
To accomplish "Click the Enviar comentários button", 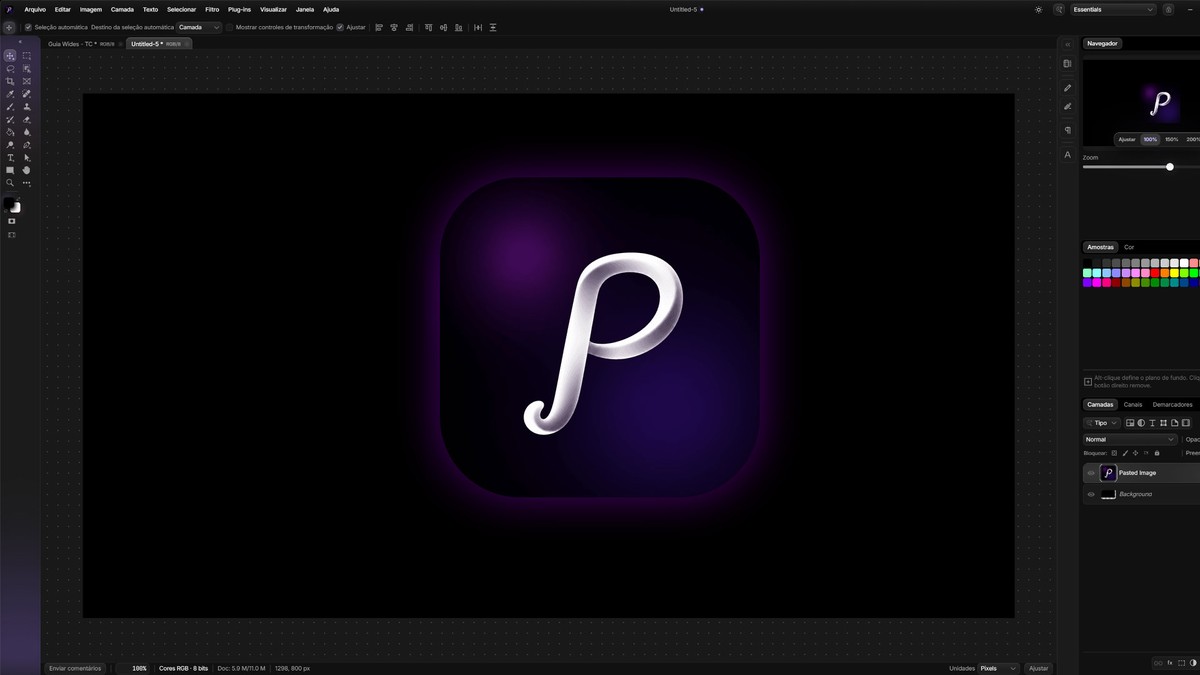I will (75, 668).
